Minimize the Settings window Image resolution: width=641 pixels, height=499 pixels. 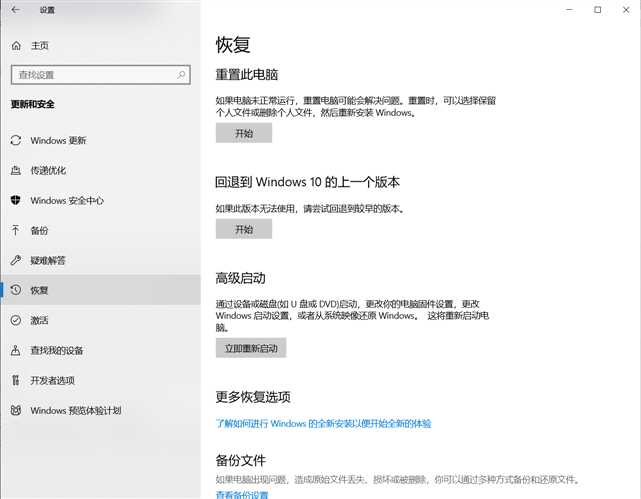click(x=569, y=9)
